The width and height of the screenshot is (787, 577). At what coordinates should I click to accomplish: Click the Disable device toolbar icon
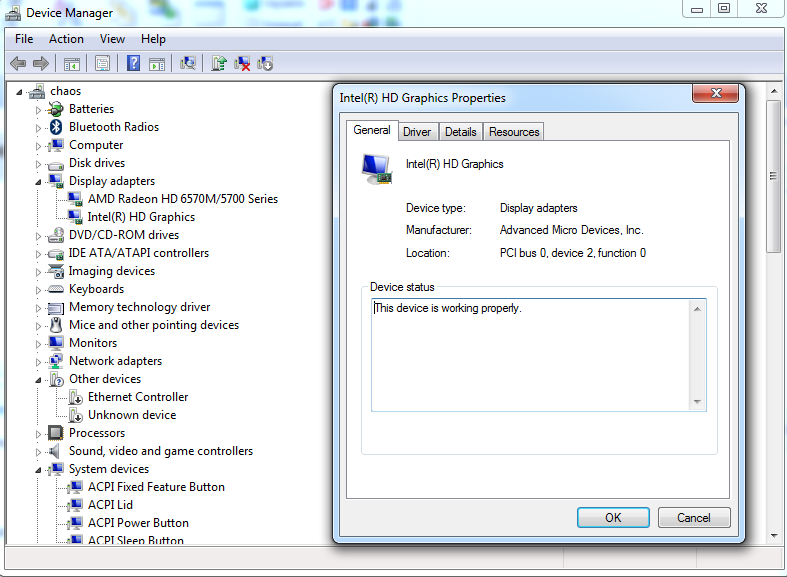click(265, 63)
